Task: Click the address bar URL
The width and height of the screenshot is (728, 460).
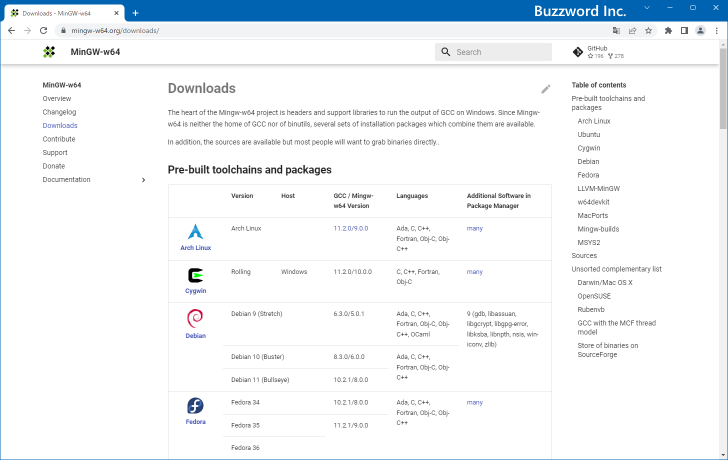Action: [x=115, y=31]
